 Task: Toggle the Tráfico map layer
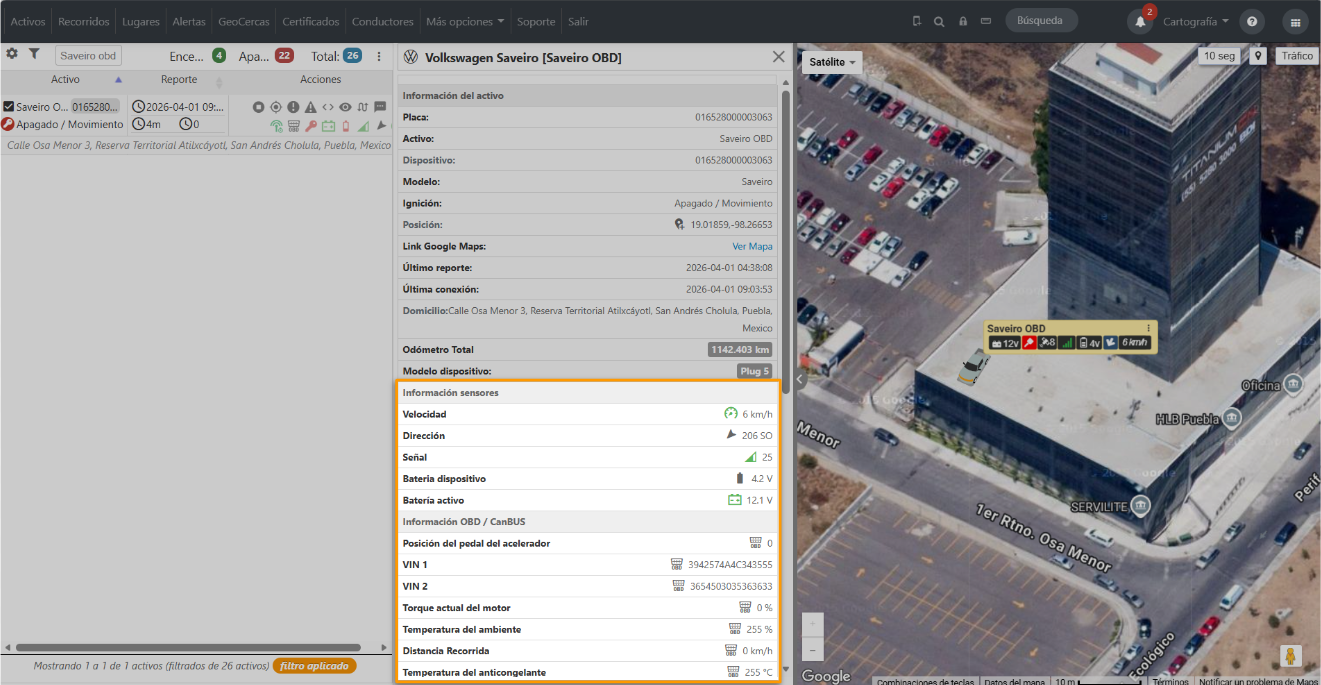click(x=1297, y=56)
